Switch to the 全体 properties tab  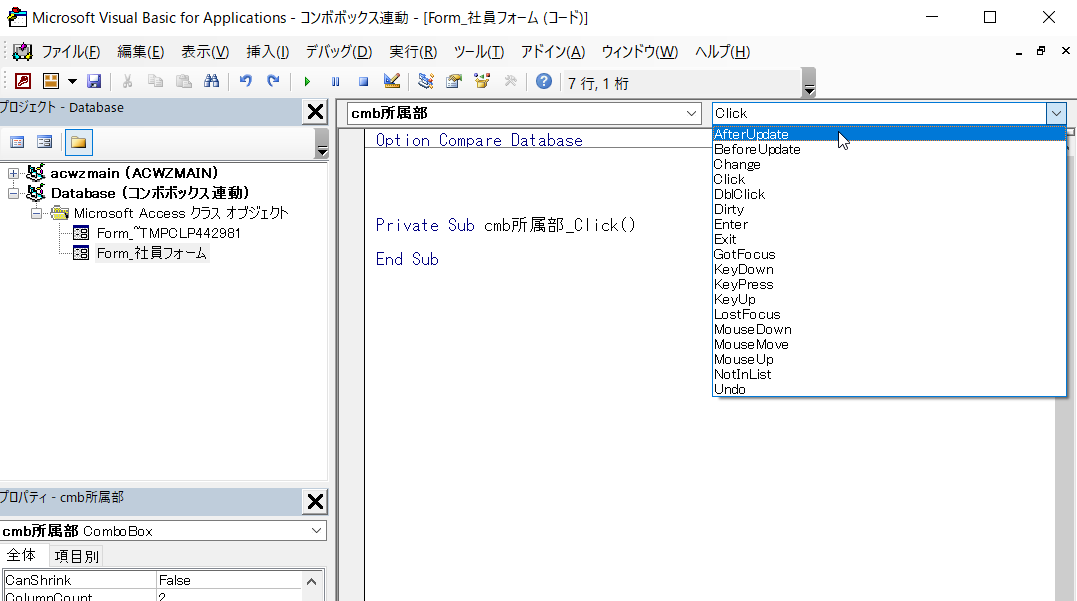tap(21, 555)
